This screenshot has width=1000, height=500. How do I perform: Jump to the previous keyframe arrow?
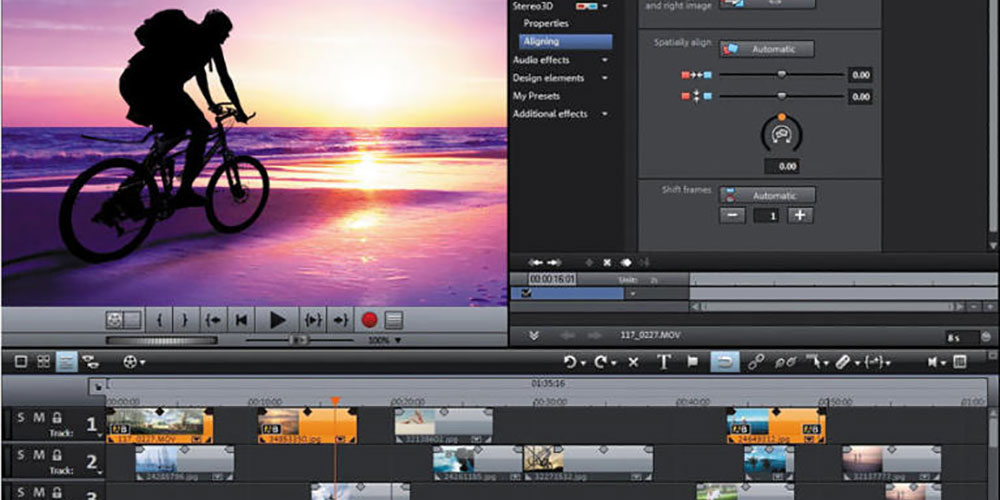pyautogui.click(x=534, y=263)
